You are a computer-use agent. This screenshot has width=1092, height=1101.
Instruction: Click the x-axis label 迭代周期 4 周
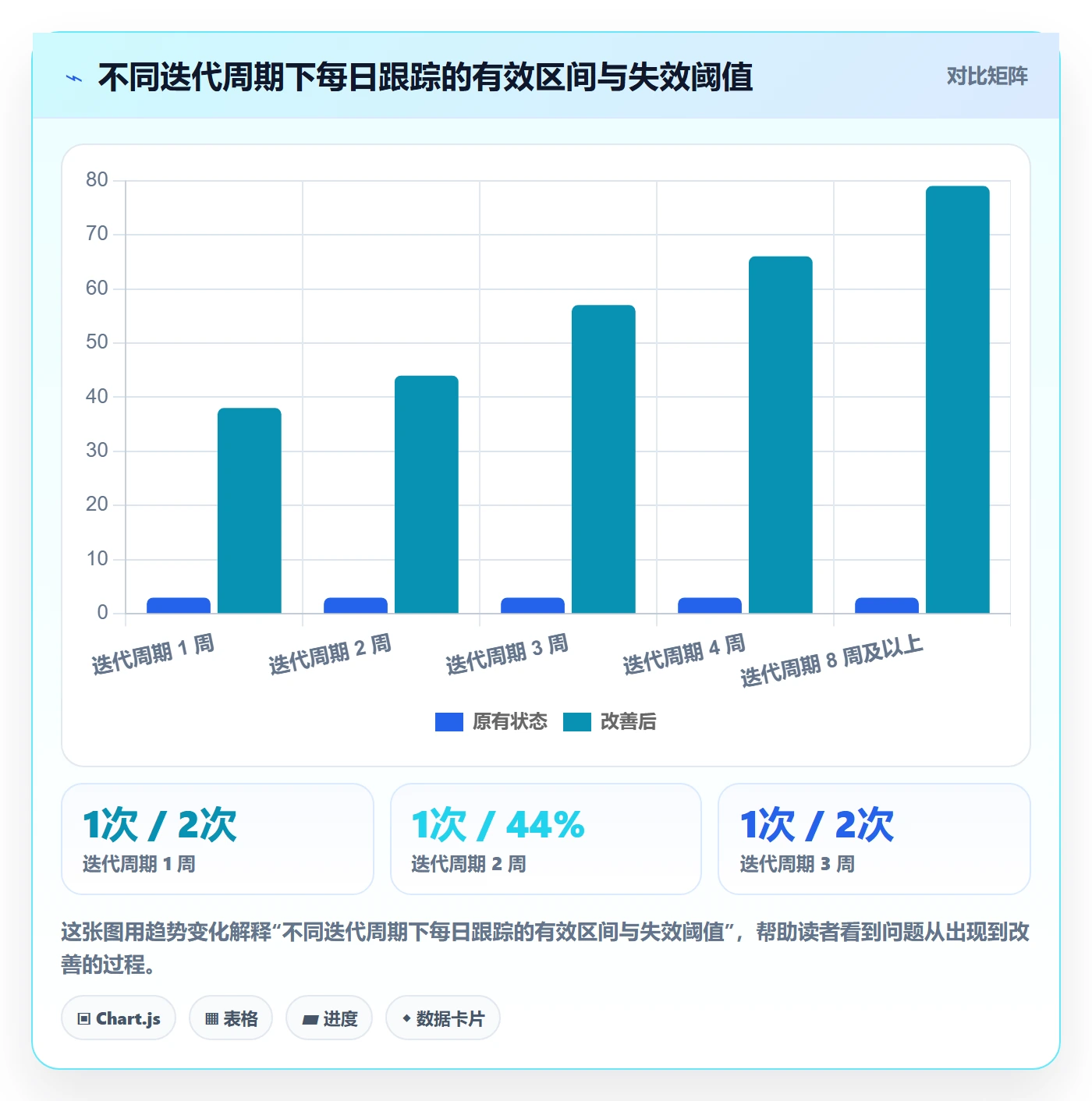[684, 654]
